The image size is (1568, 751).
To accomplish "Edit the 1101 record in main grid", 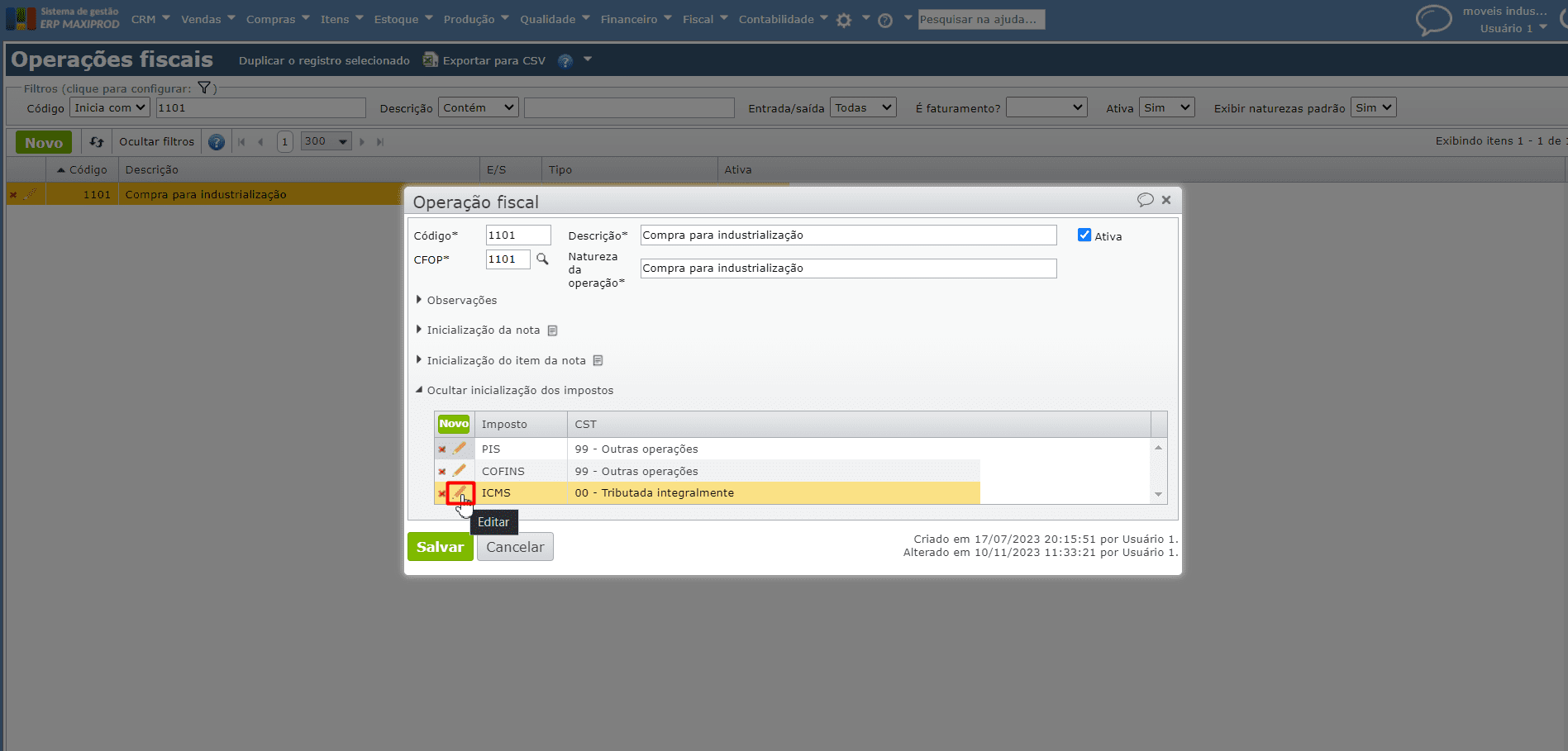I will tap(31, 194).
